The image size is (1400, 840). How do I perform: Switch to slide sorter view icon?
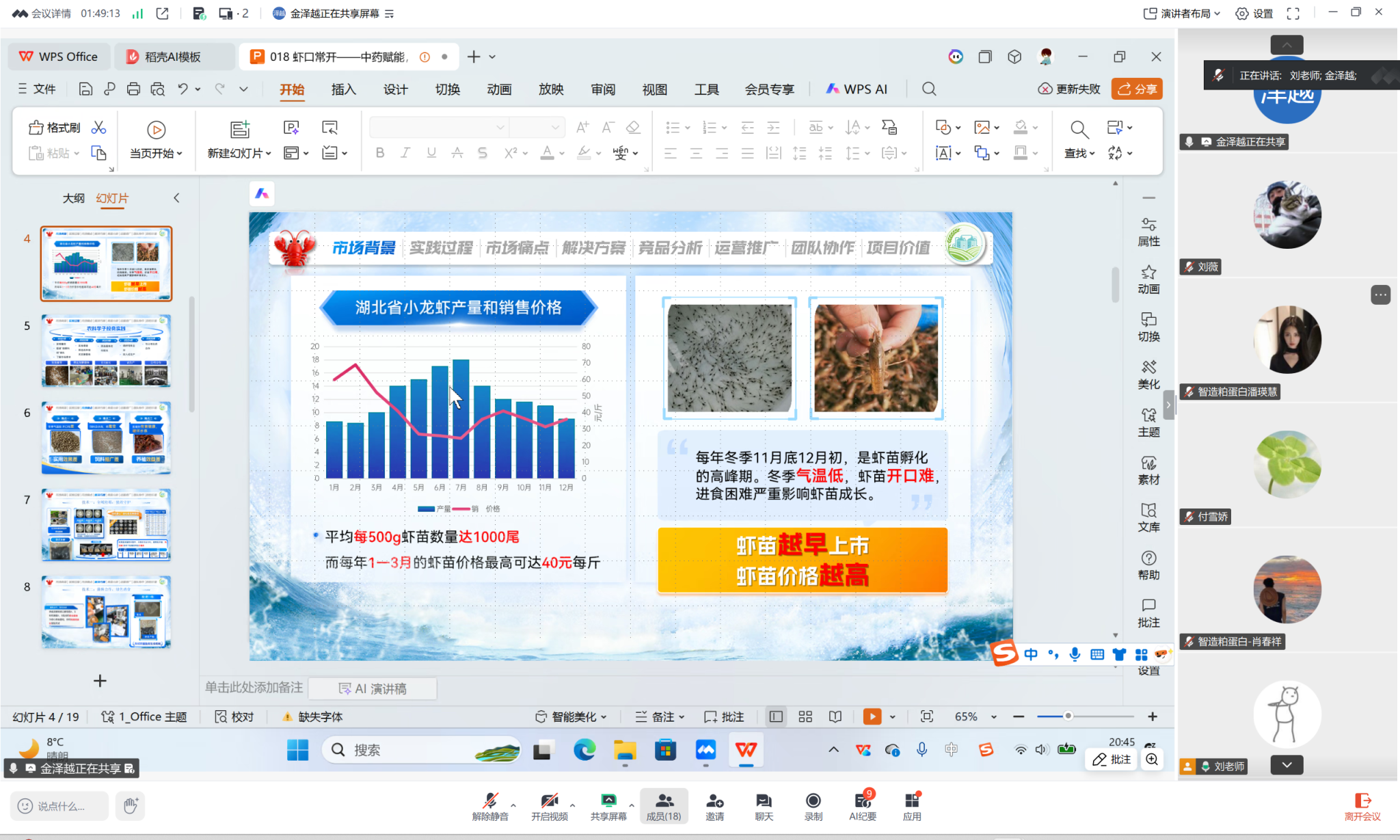click(805, 716)
